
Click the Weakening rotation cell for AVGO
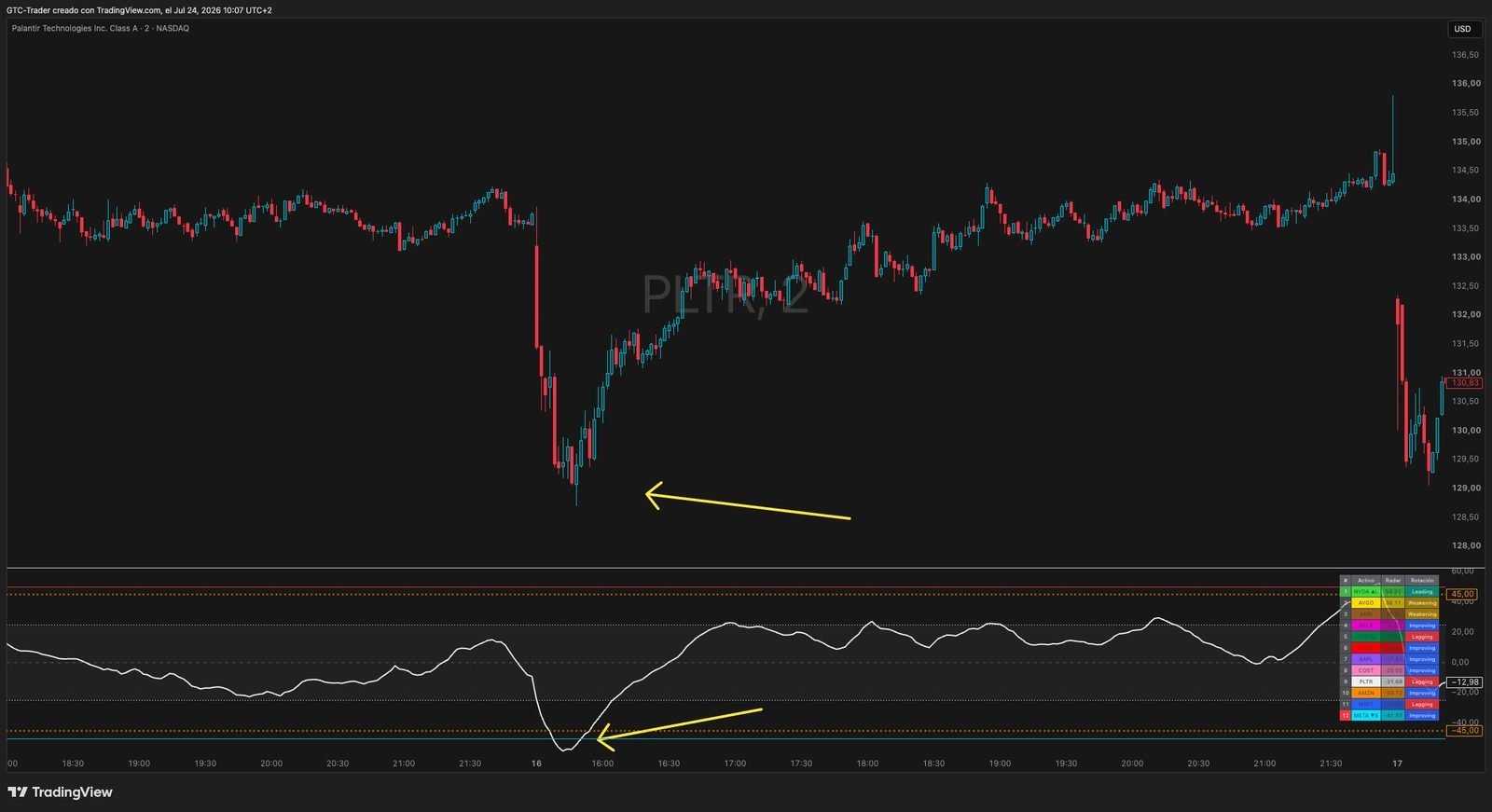[1422, 603]
